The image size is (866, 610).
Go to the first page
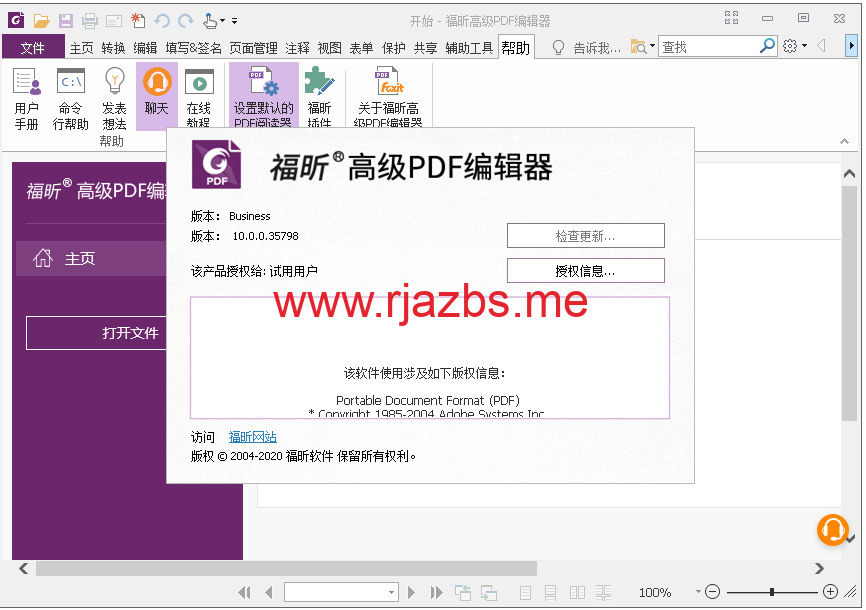[244, 593]
